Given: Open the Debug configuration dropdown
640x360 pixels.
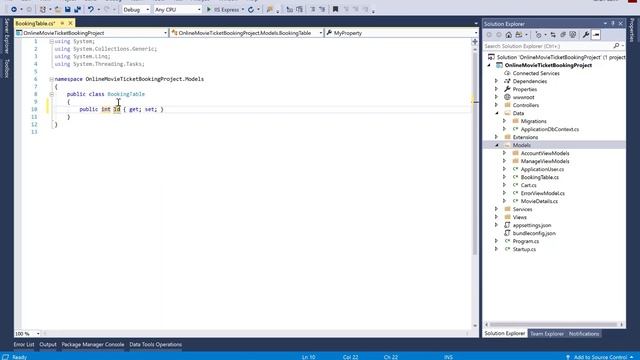Looking at the screenshot, I should (136, 9).
